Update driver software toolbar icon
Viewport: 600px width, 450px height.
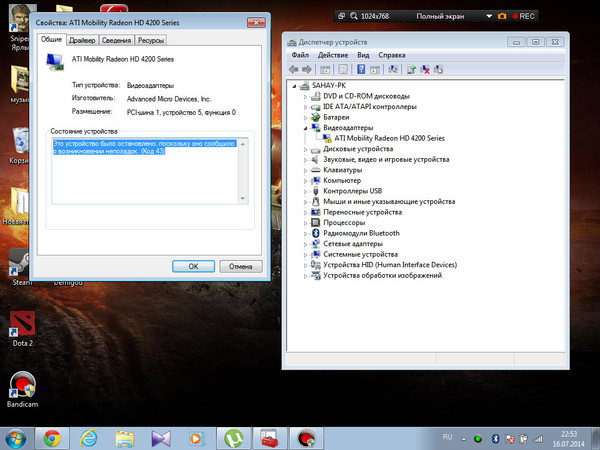(x=411, y=69)
